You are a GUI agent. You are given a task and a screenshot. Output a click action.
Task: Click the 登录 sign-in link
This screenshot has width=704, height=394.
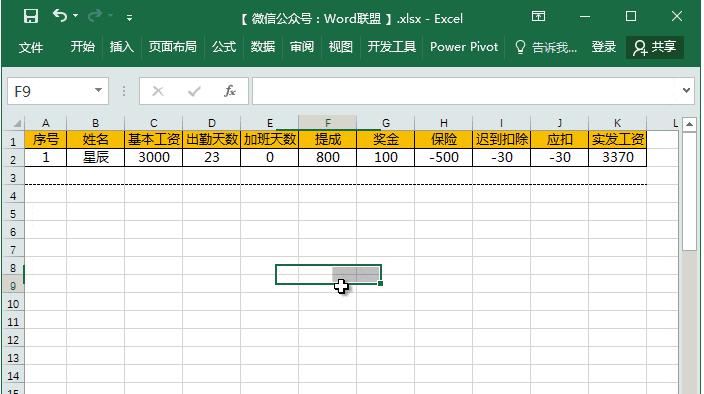click(x=603, y=47)
